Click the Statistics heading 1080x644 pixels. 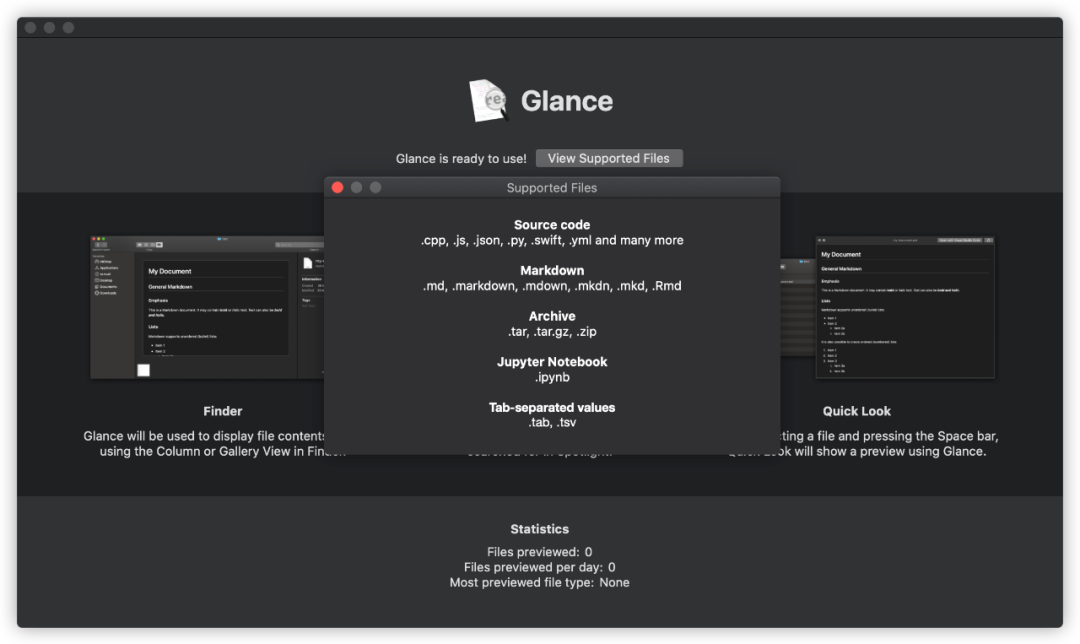[x=539, y=529]
